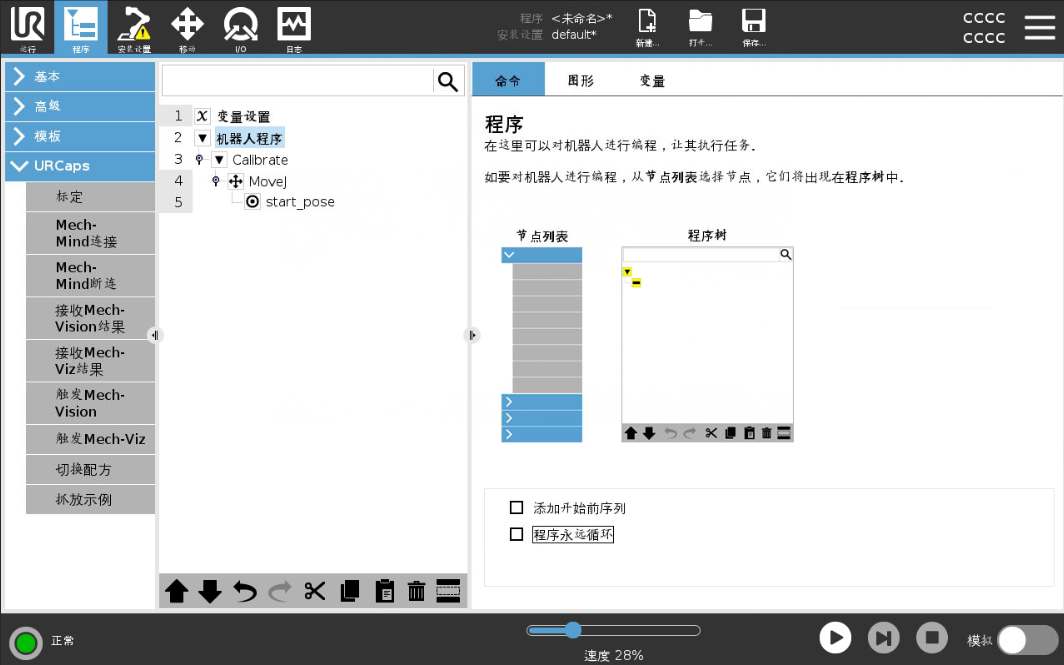Image resolution: width=1064 pixels, height=665 pixels.
Task: Expand the 模板 category
Action: click(80, 136)
